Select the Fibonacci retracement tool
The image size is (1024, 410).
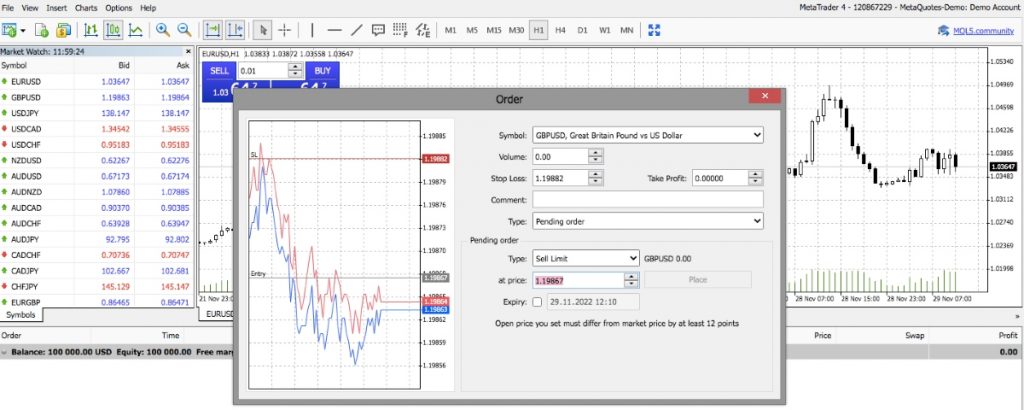click(400, 30)
